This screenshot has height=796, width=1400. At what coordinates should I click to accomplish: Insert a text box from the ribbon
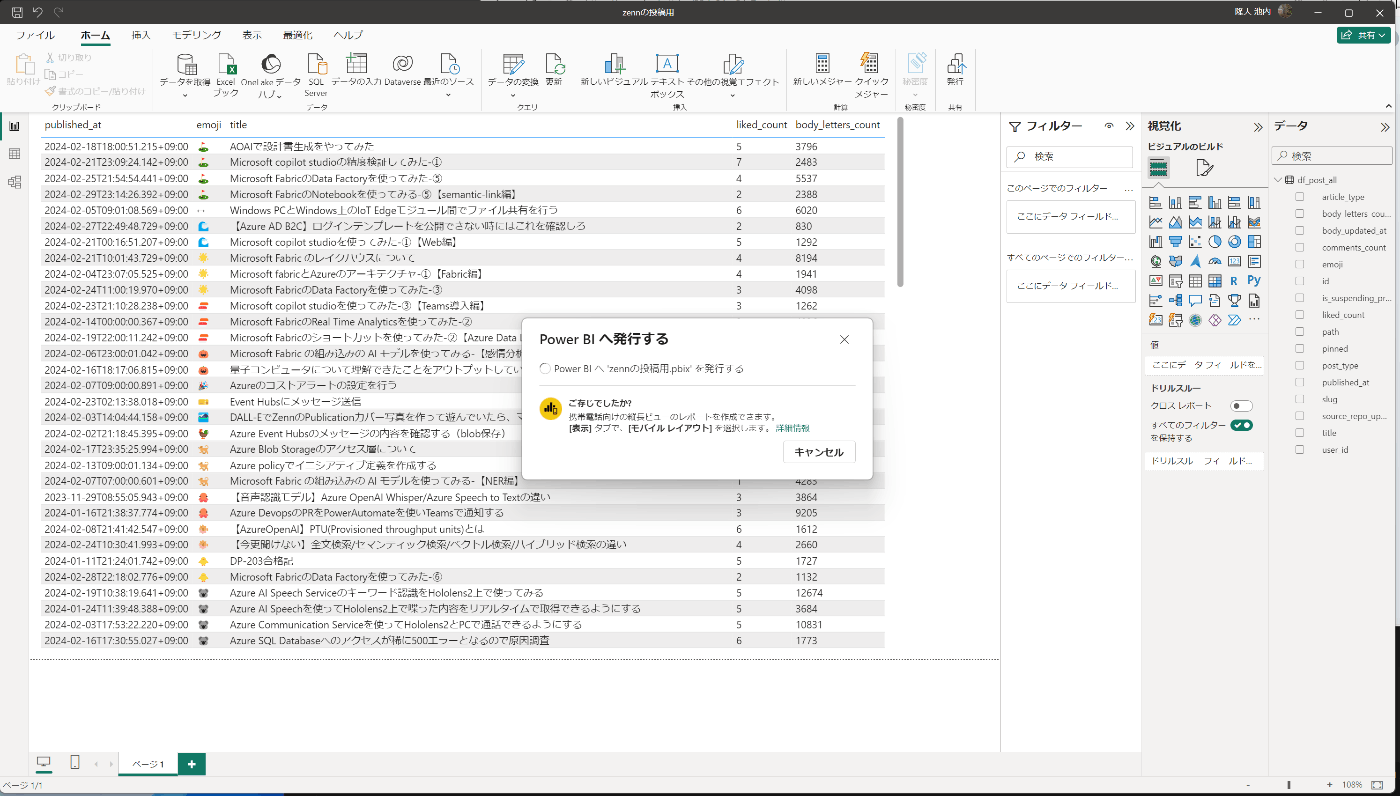666,64
